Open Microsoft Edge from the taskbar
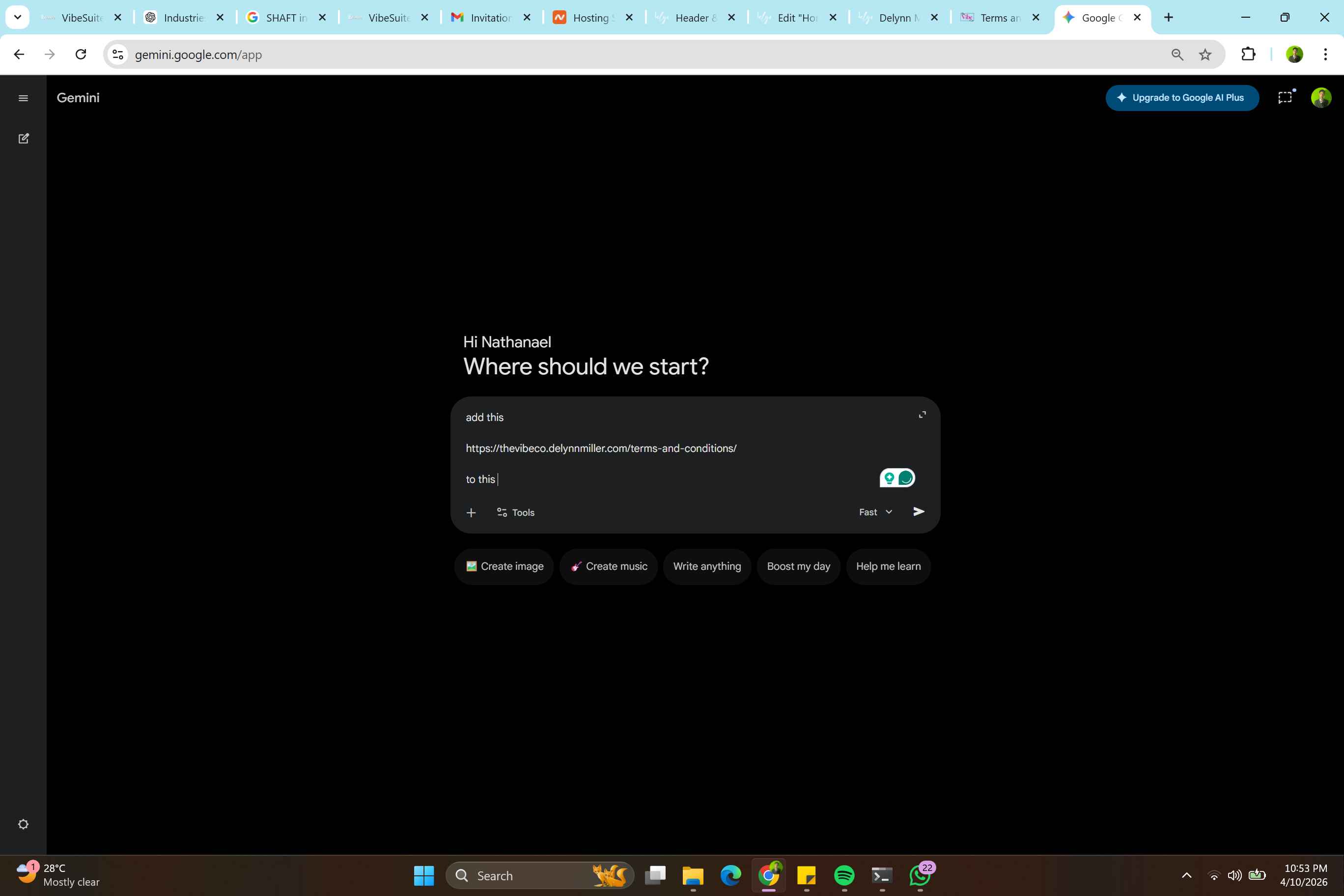The image size is (1344, 896). tap(730, 875)
